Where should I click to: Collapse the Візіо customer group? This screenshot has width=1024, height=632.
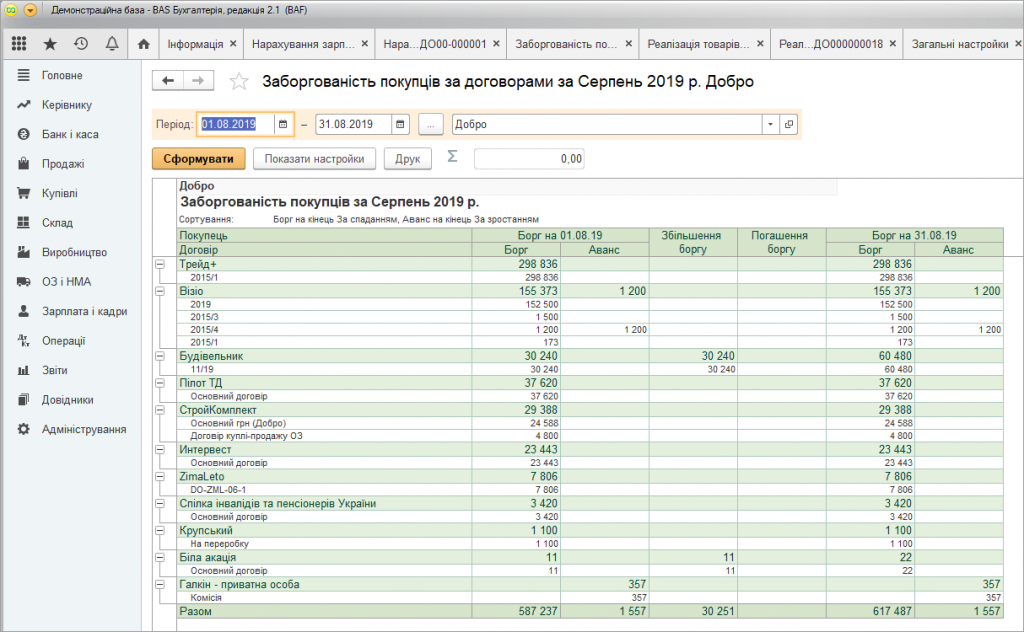point(159,290)
